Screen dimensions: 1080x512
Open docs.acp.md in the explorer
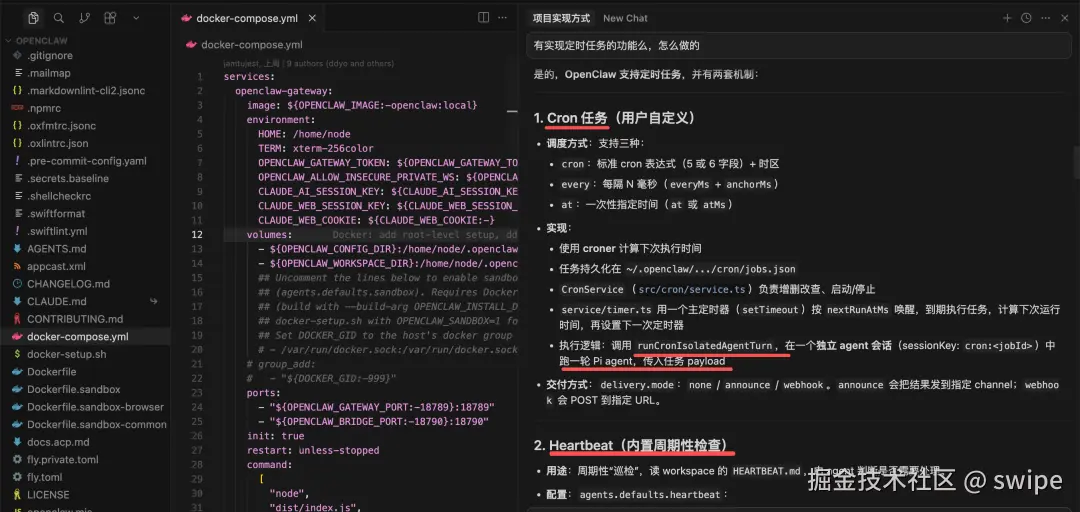[x=59, y=442]
